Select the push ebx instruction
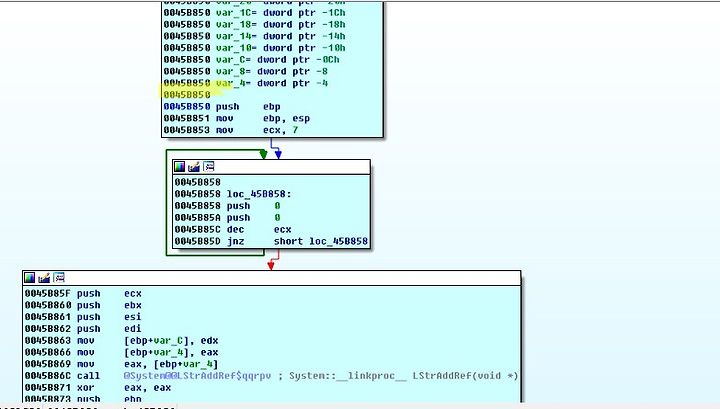This screenshot has height=409, width=720. point(83,305)
